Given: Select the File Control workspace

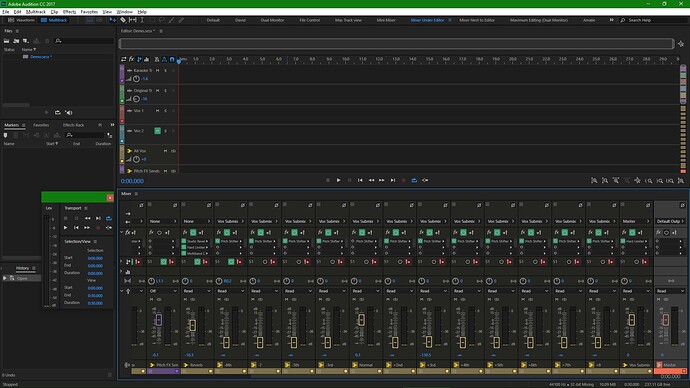Looking at the screenshot, I should pos(310,20).
